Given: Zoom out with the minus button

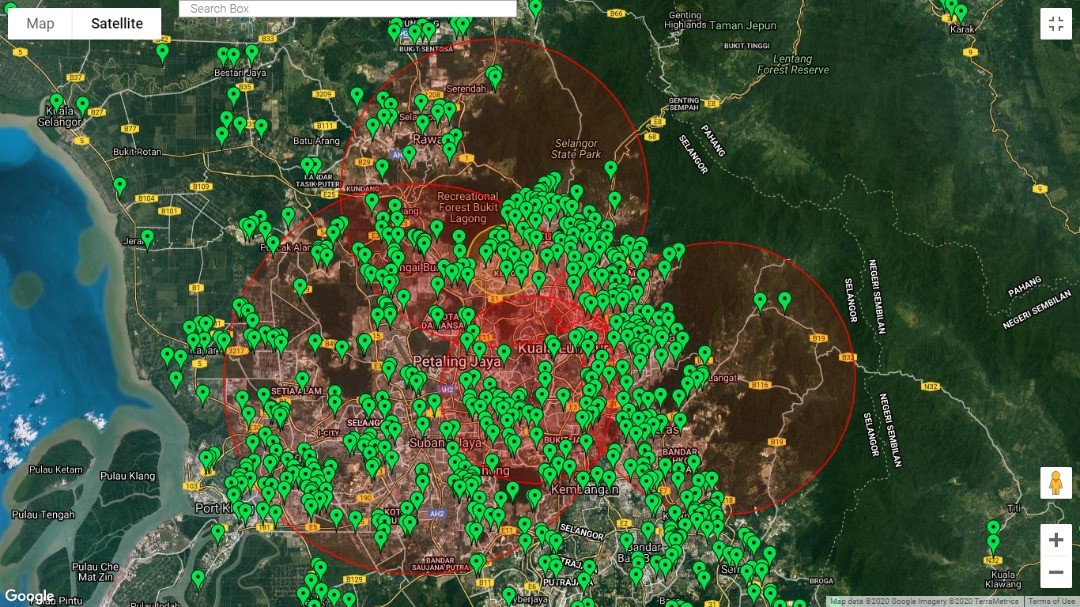Looking at the screenshot, I should pyautogui.click(x=1055, y=573).
